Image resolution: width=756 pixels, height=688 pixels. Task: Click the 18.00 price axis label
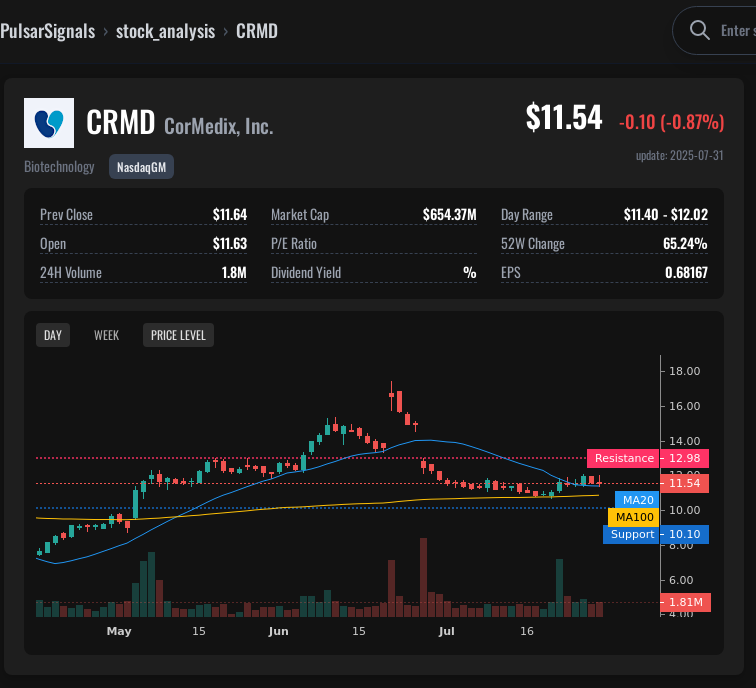point(684,371)
